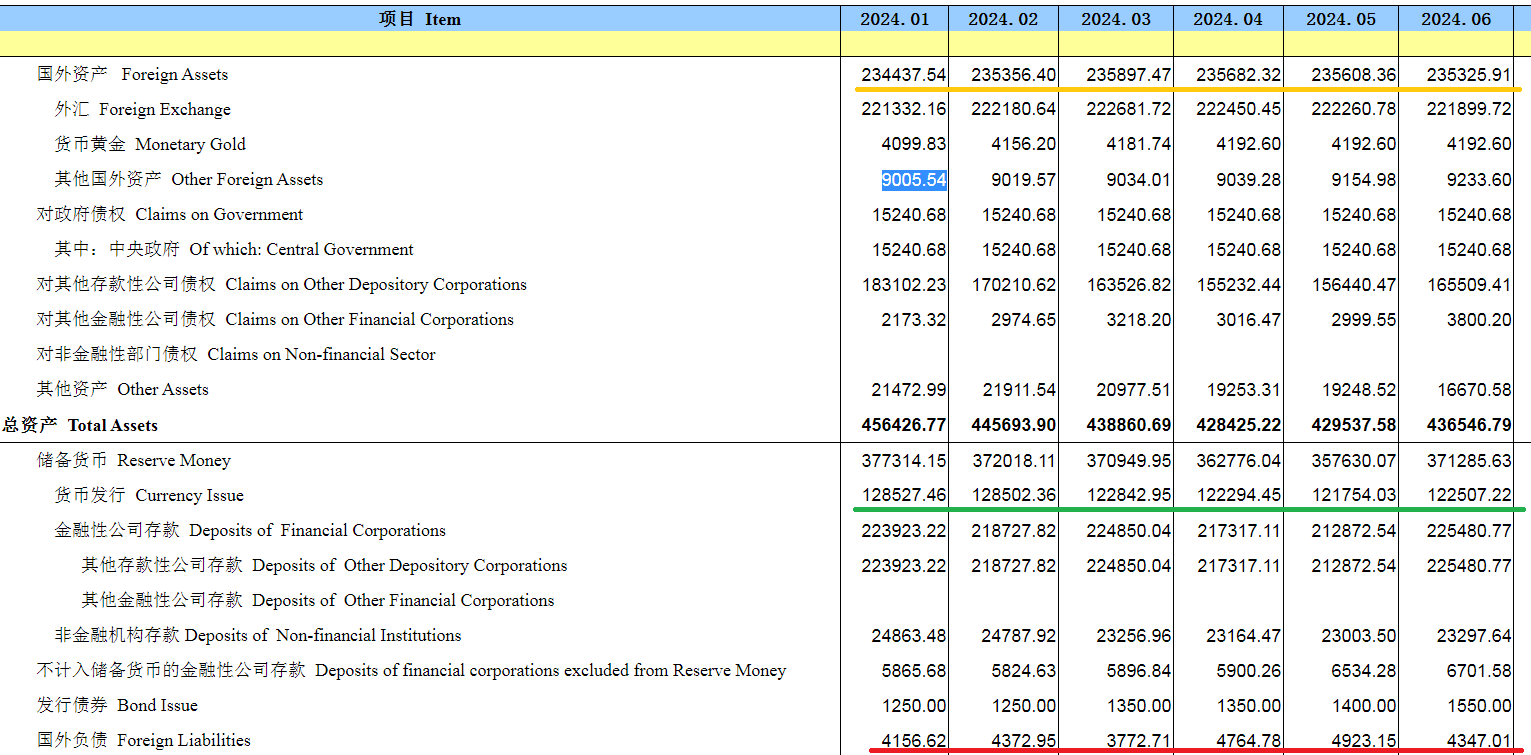Click the Foreign Assets row label
Viewport: 1531px width, 755px height.
point(133,74)
